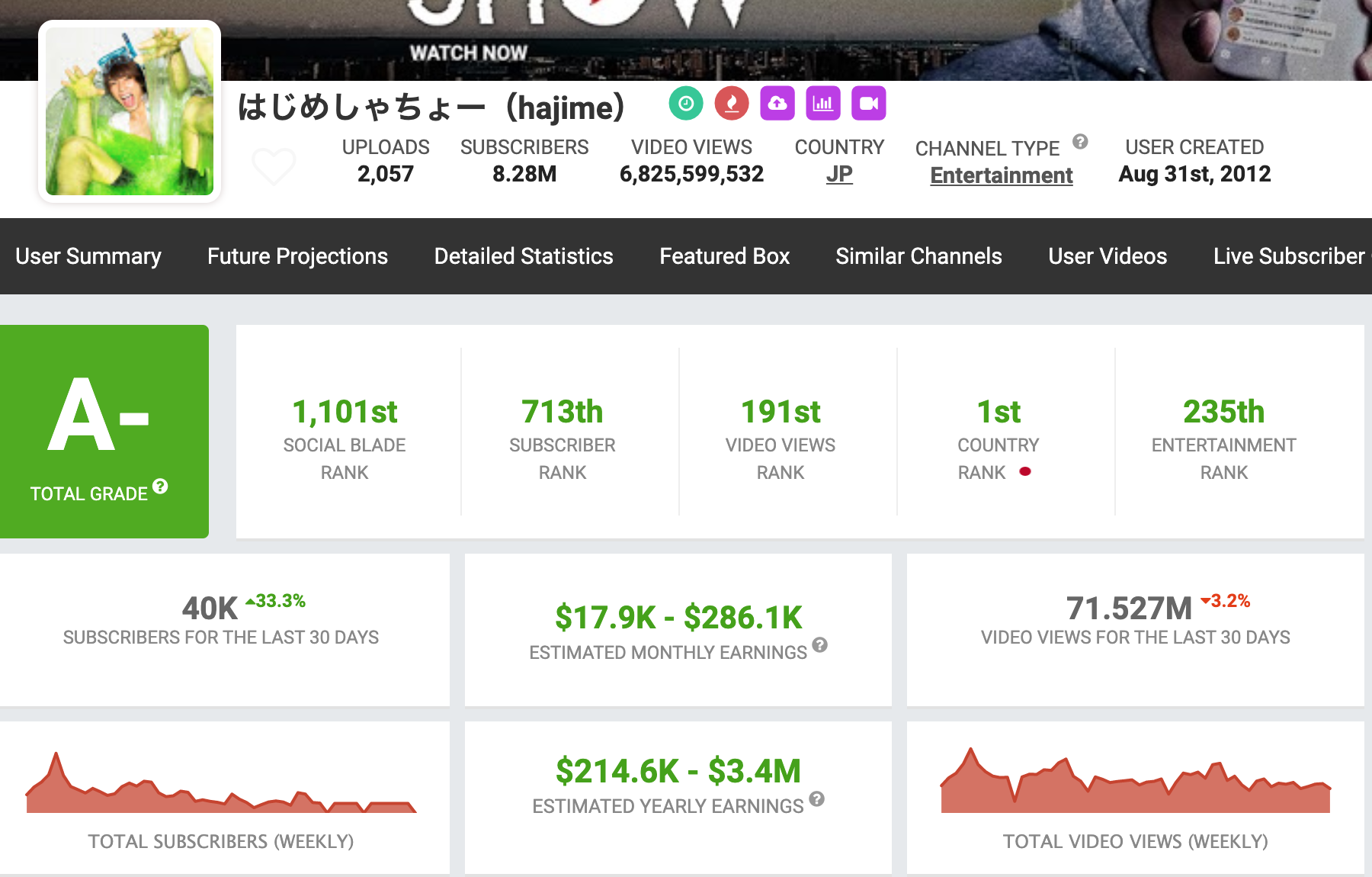Click the Estimated Monthly Earnings help icon
This screenshot has width=1372, height=877.
tap(819, 645)
